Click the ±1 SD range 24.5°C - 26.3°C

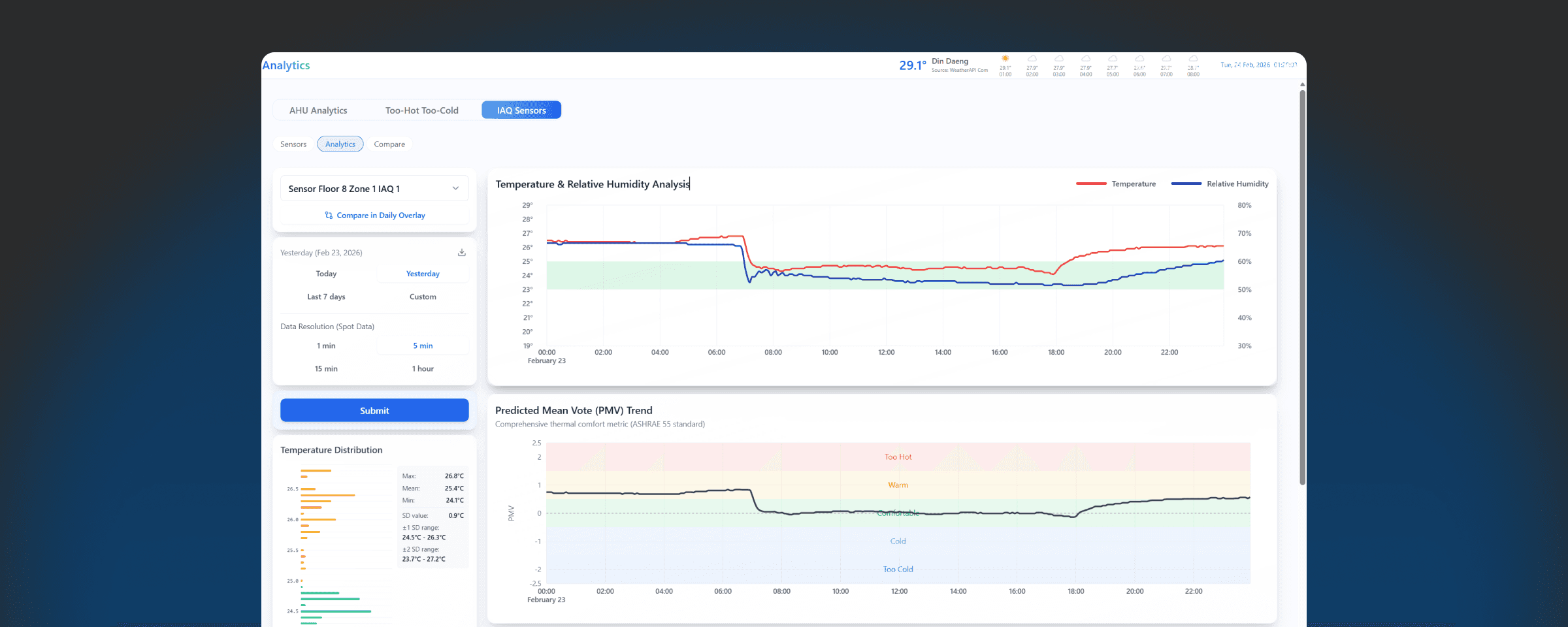coord(424,538)
